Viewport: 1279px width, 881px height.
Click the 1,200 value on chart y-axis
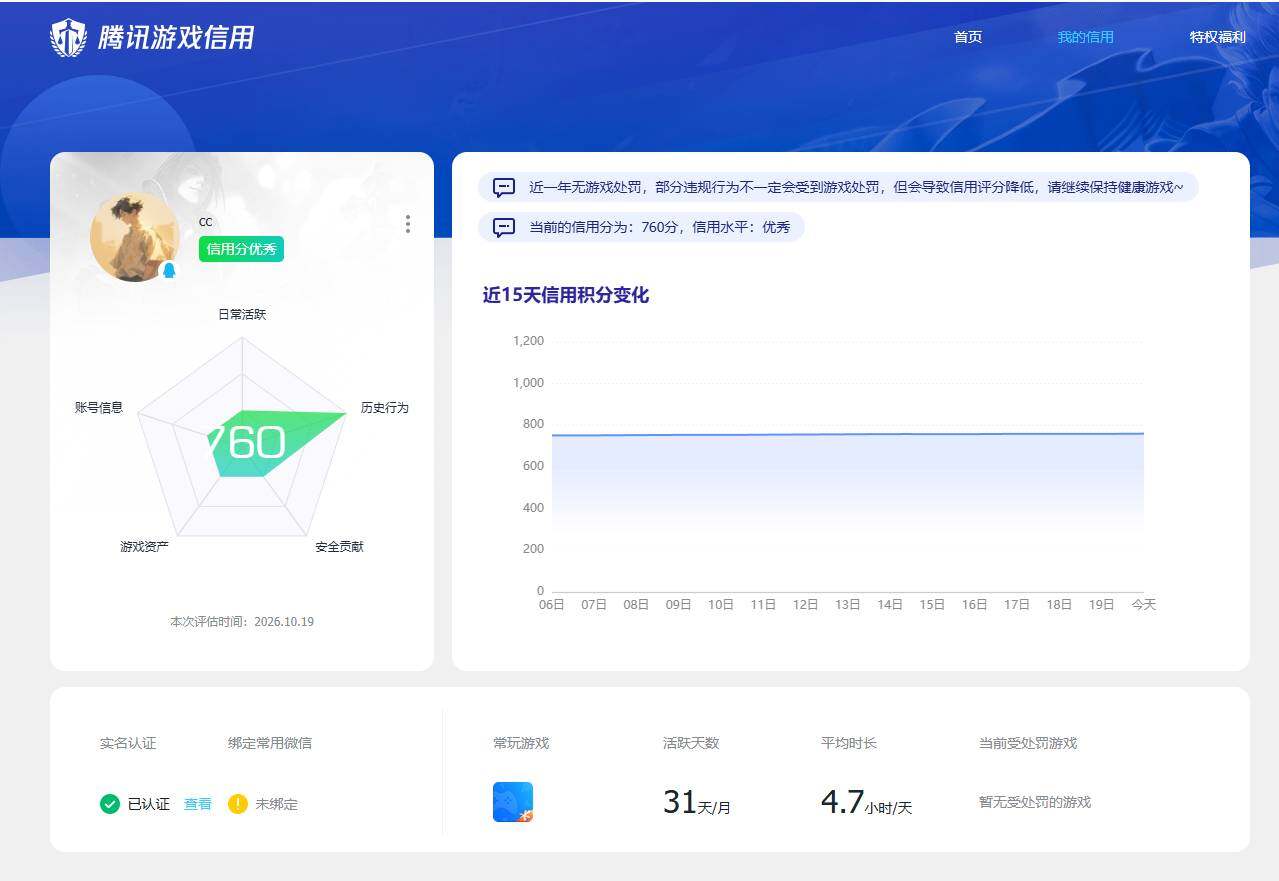click(528, 341)
